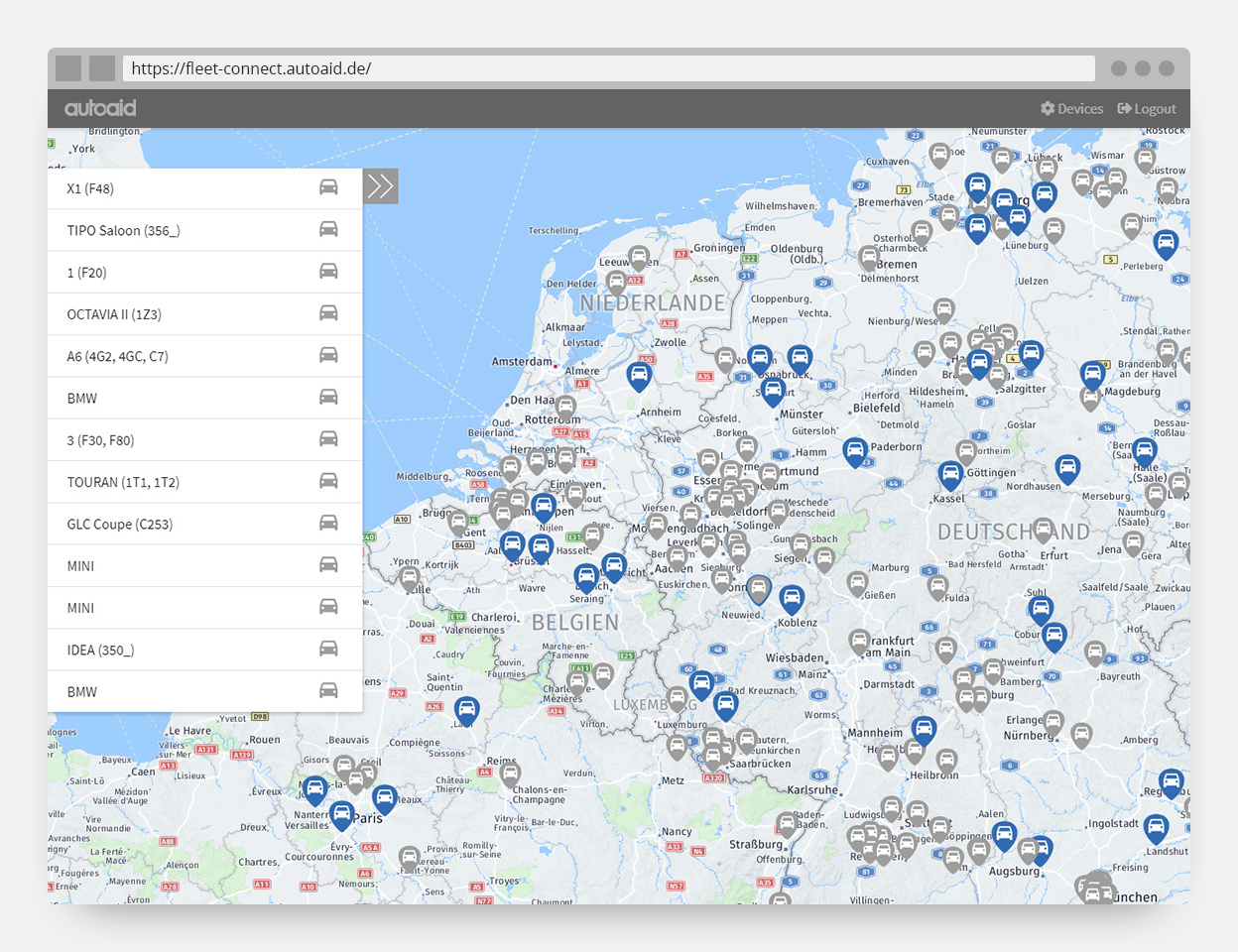Viewport: 1238px width, 952px height.
Task: Click the car icon in the IDEA (350_) row
Action: point(328,649)
